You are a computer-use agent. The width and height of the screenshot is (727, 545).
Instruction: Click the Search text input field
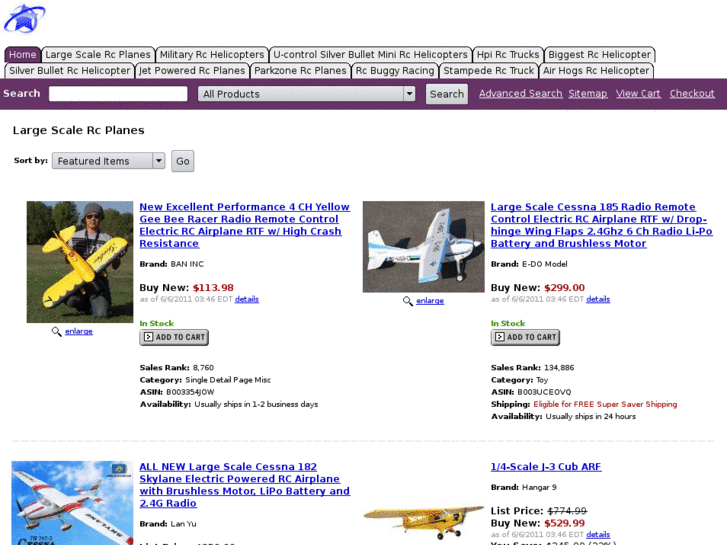pyautogui.click(x=118, y=94)
